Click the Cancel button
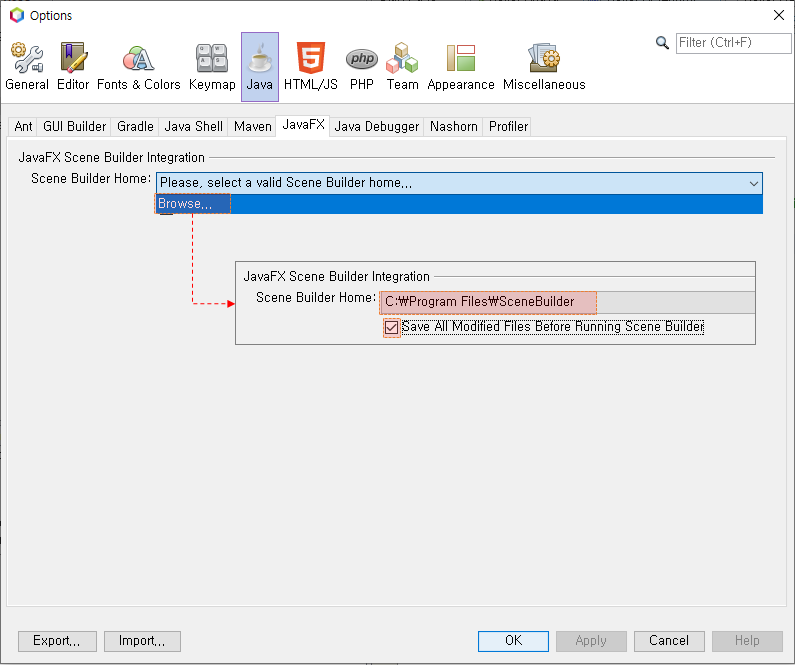Screen dimensions: 795x665 (x=669, y=641)
